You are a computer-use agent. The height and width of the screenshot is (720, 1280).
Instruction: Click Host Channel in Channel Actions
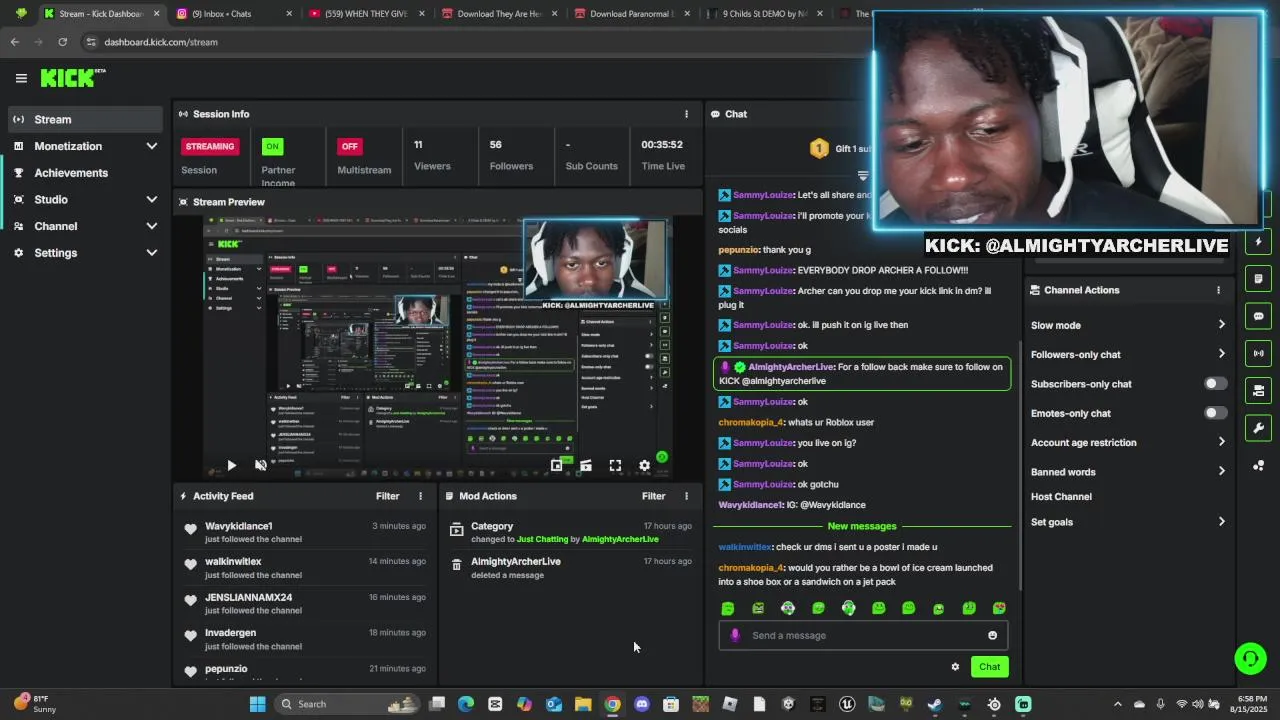pyautogui.click(x=1061, y=497)
